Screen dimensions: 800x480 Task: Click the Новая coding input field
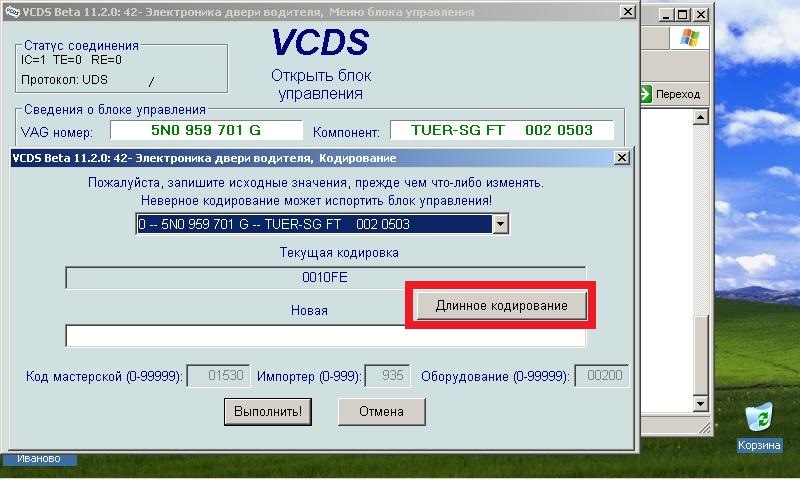pyautogui.click(x=326, y=336)
